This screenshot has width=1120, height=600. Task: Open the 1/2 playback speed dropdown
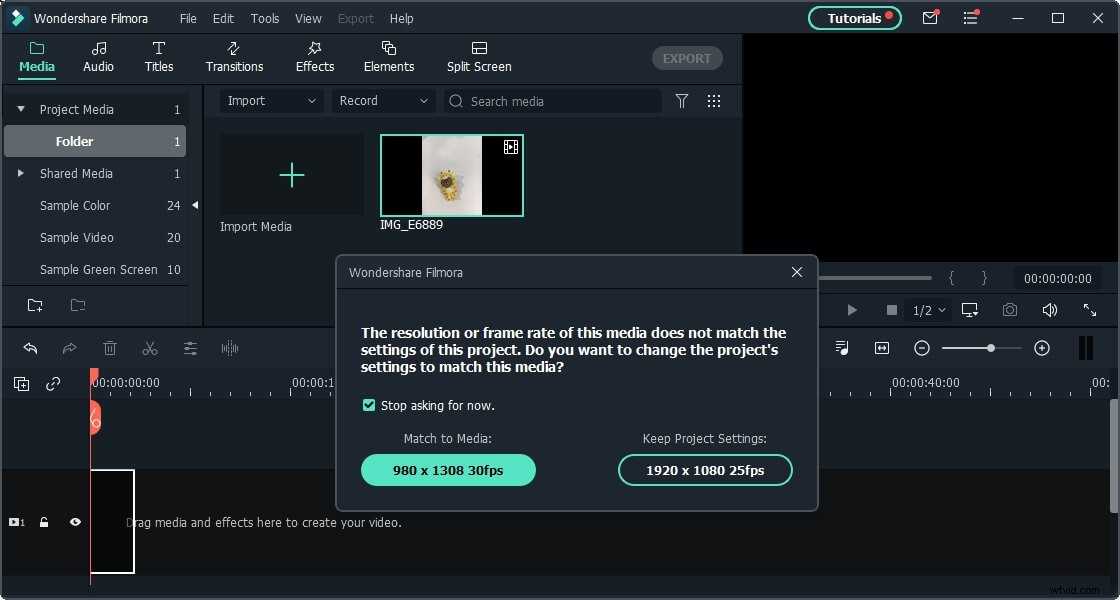click(x=927, y=310)
